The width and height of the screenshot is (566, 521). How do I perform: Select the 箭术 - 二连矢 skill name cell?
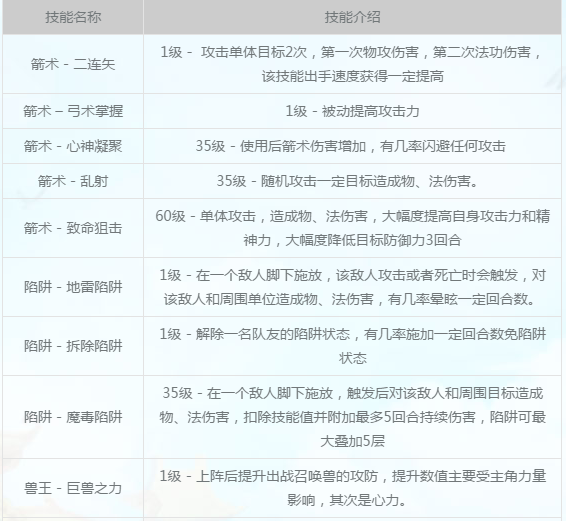pyautogui.click(x=73, y=64)
